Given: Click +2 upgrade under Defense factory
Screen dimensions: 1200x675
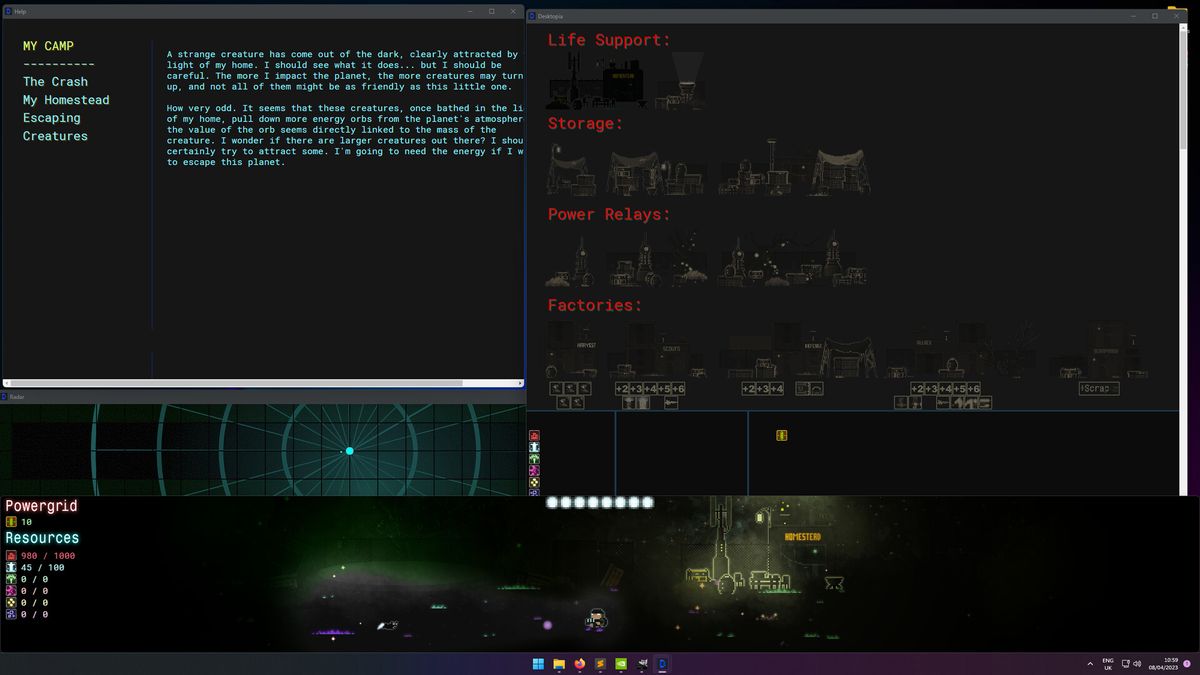Looking at the screenshot, I should click(749, 389).
